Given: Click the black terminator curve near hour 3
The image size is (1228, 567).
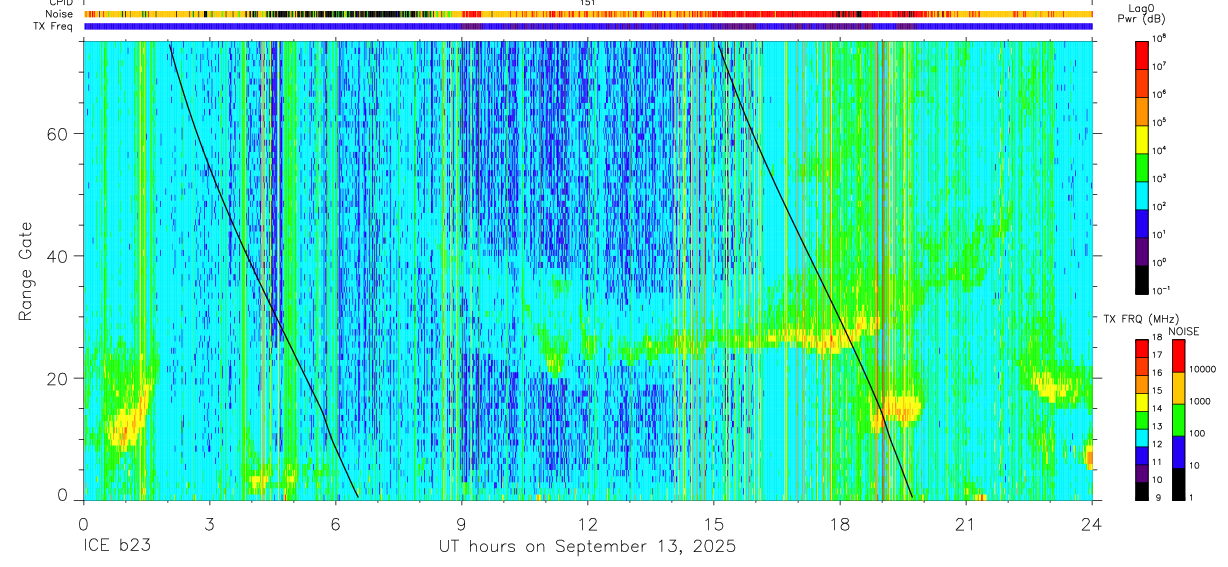Looking at the screenshot, I should point(209,167).
